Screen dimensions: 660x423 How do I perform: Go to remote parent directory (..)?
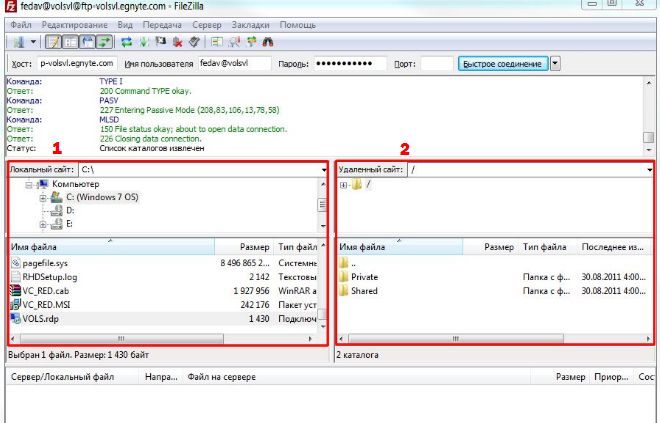point(353,263)
